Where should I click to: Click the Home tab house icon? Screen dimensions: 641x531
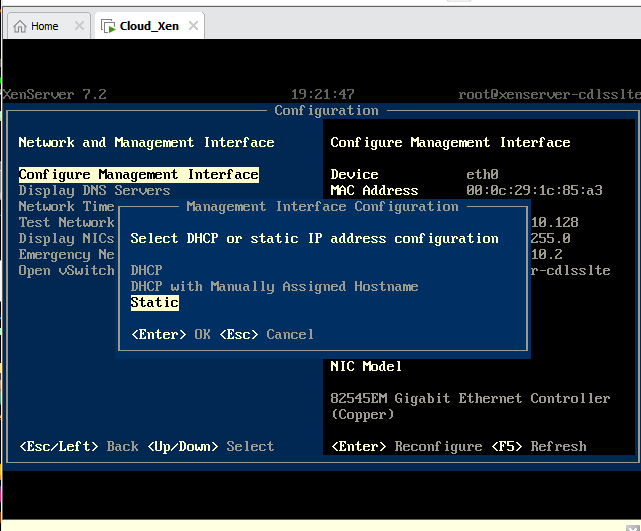click(20, 27)
